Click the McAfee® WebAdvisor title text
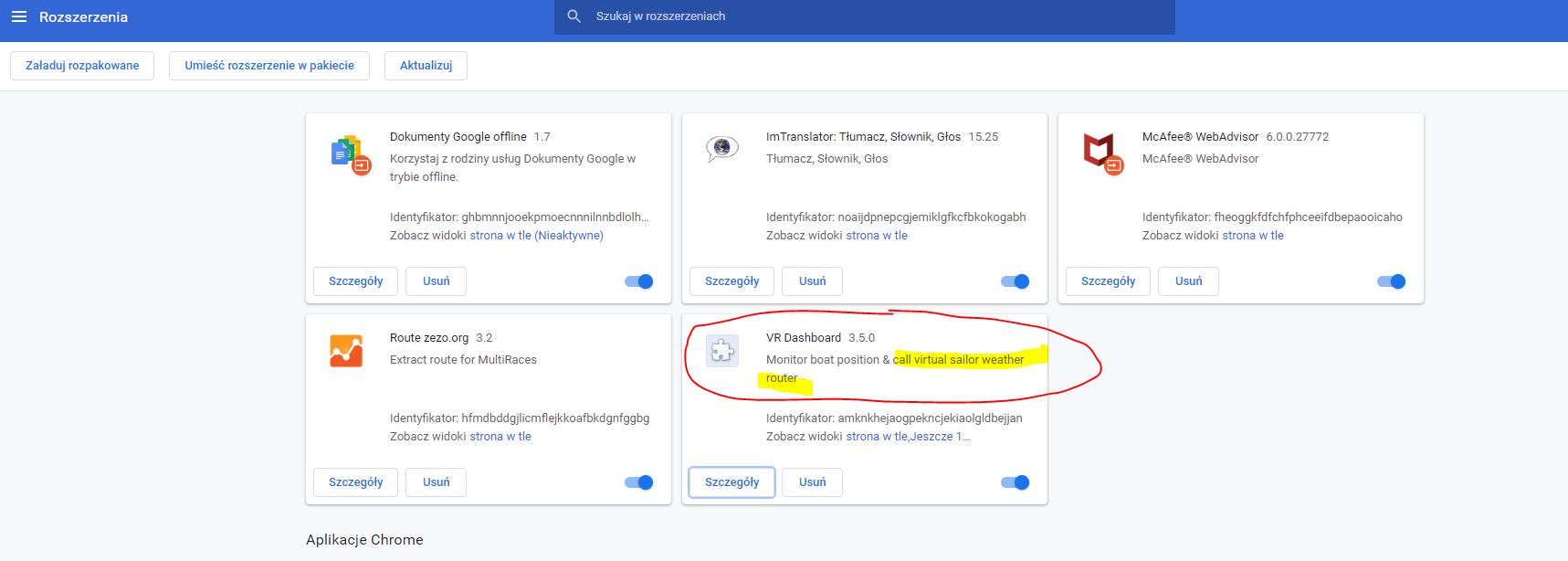The width and height of the screenshot is (1568, 561). (x=1200, y=137)
